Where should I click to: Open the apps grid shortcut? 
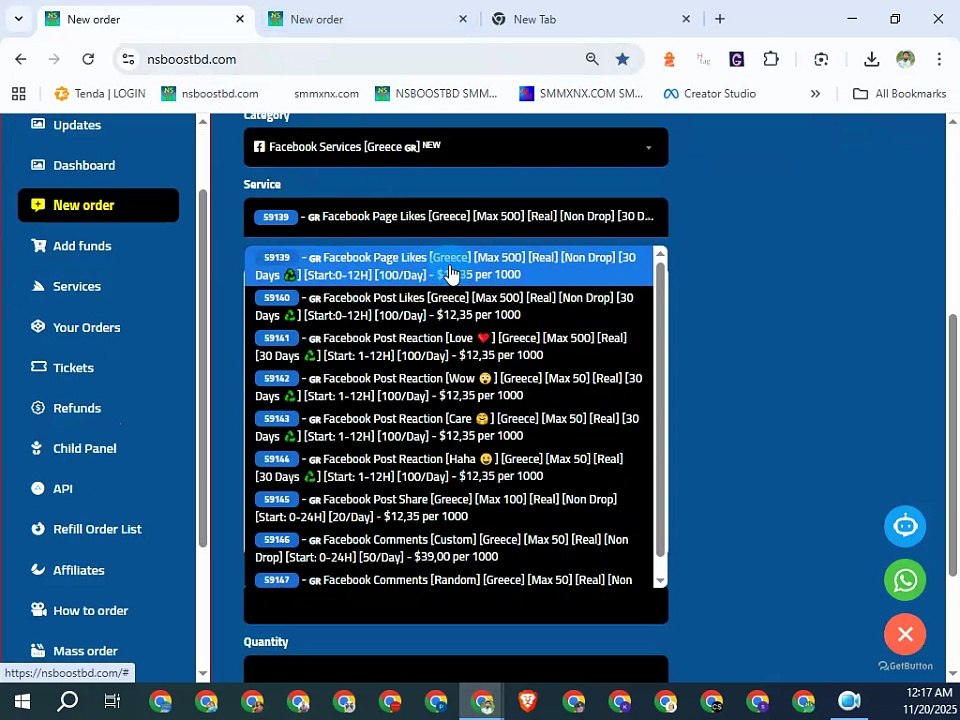[18, 94]
